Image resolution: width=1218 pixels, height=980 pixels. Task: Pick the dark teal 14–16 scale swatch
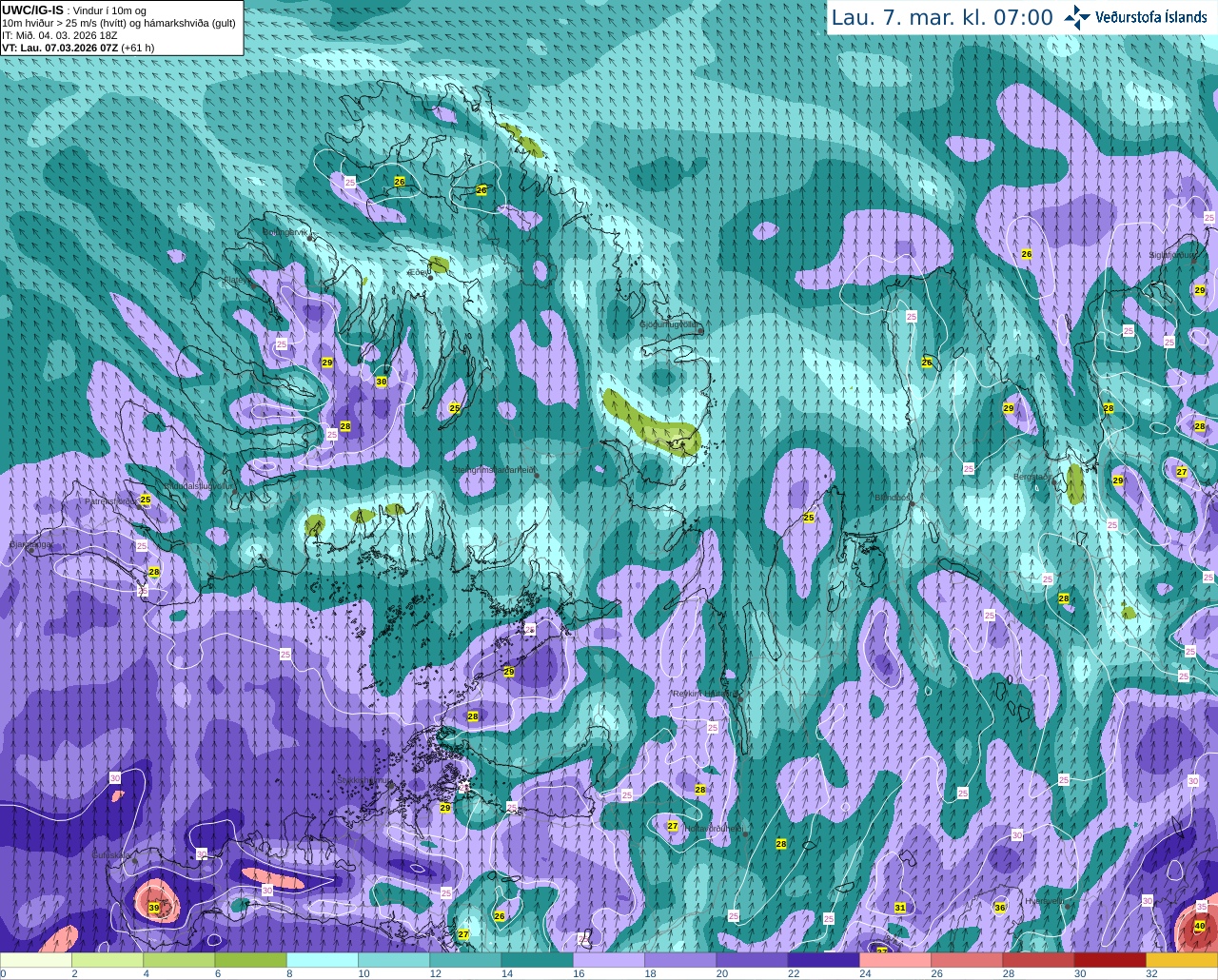[537, 960]
